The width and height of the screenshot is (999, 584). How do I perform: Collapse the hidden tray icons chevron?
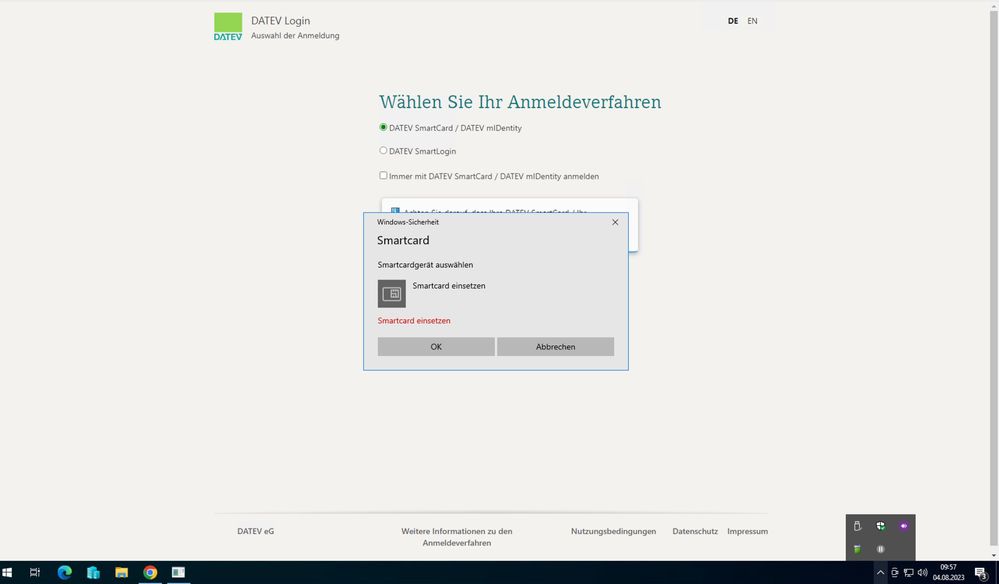(880, 573)
